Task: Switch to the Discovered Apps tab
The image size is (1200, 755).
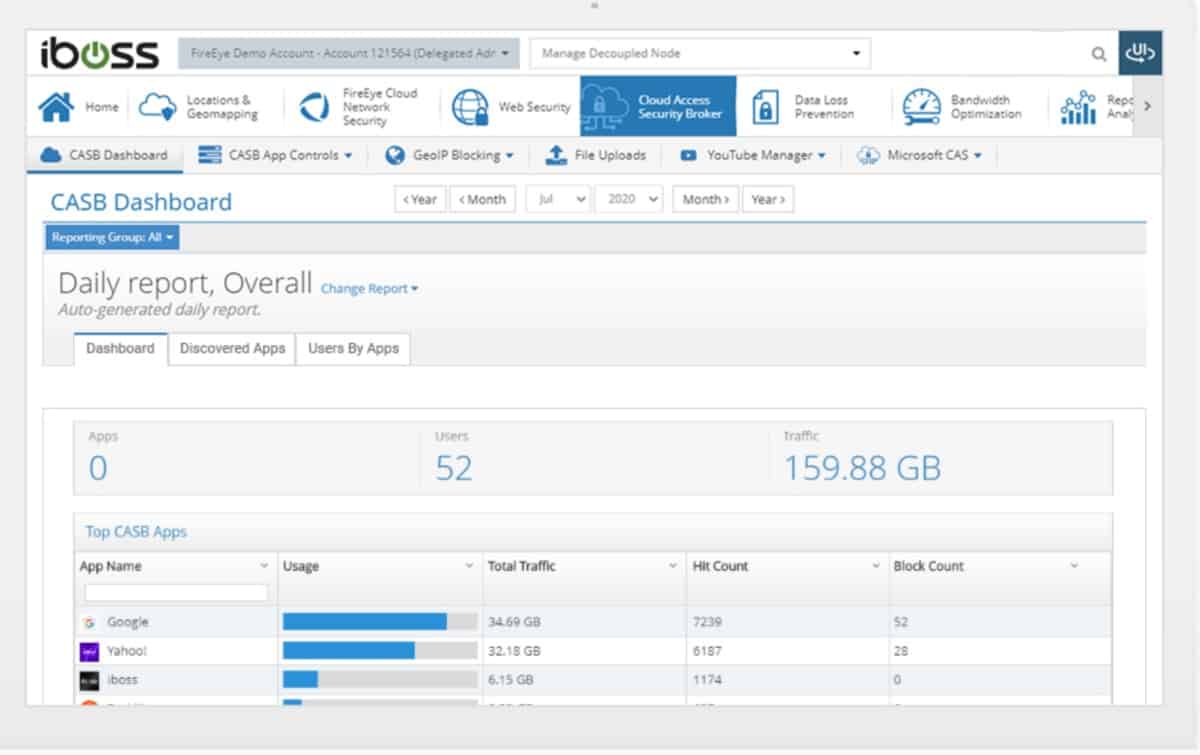Action: [x=232, y=349]
